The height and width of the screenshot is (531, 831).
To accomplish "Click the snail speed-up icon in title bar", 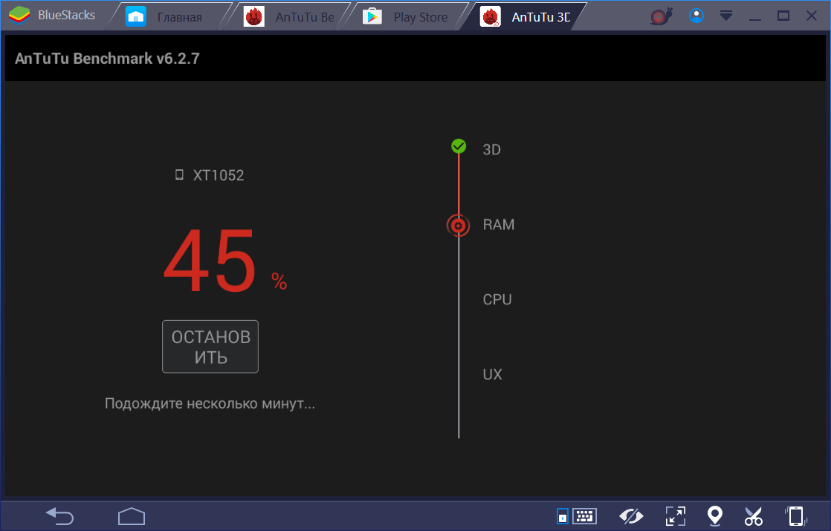I will [x=661, y=16].
